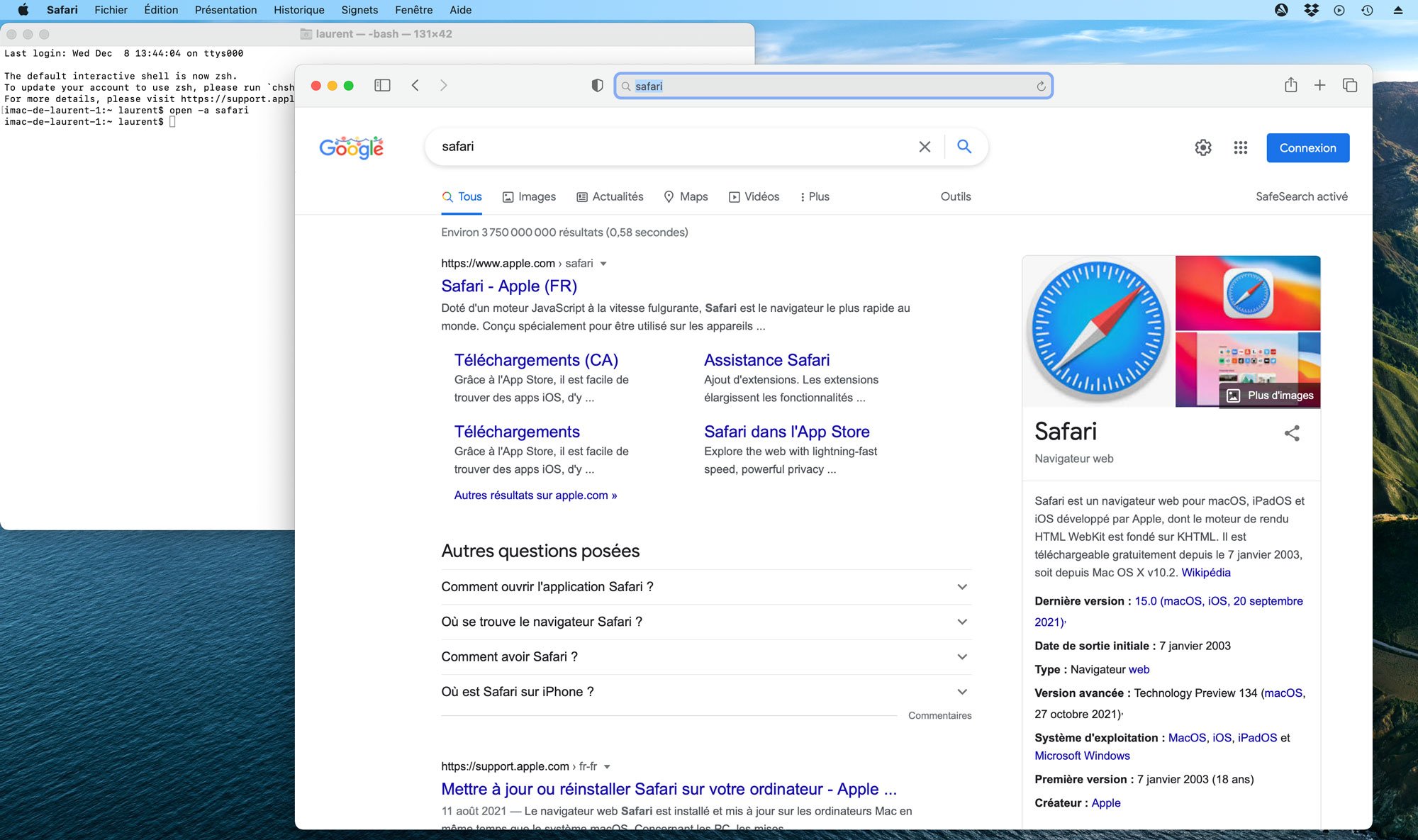Focus the Safari address bar

pos(833,86)
